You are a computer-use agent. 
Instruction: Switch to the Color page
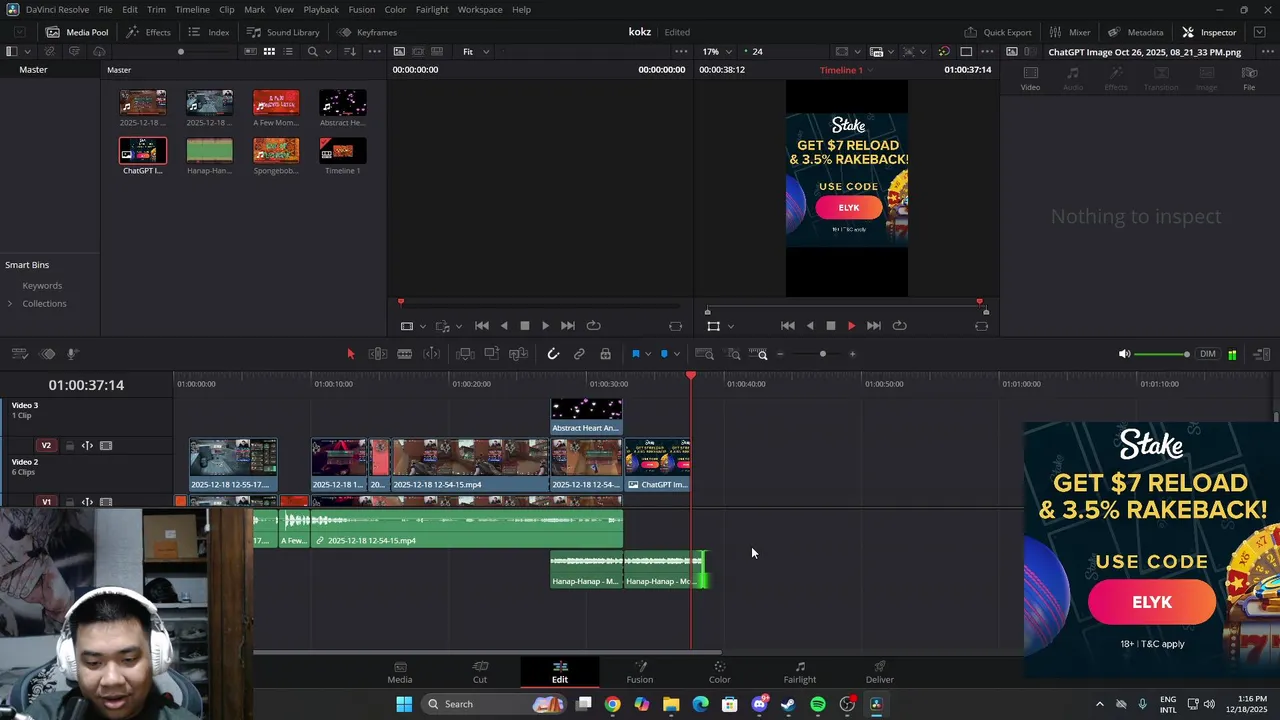[x=720, y=672]
